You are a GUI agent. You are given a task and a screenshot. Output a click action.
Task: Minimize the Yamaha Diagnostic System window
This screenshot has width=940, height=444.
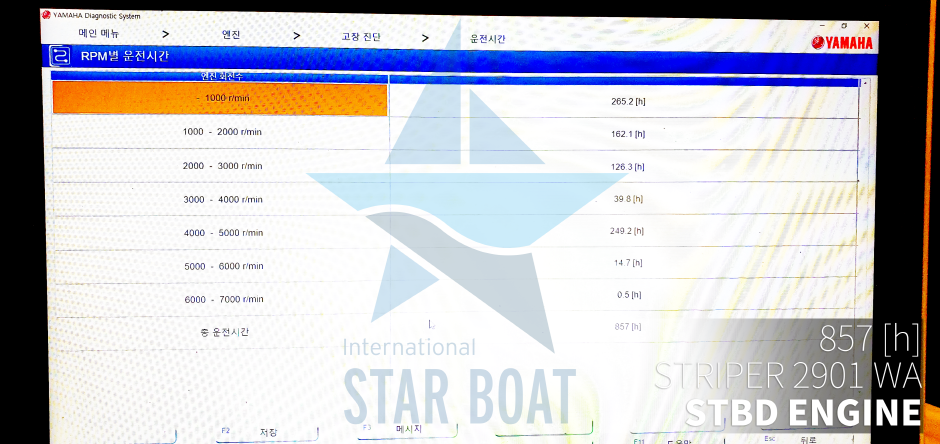822,25
